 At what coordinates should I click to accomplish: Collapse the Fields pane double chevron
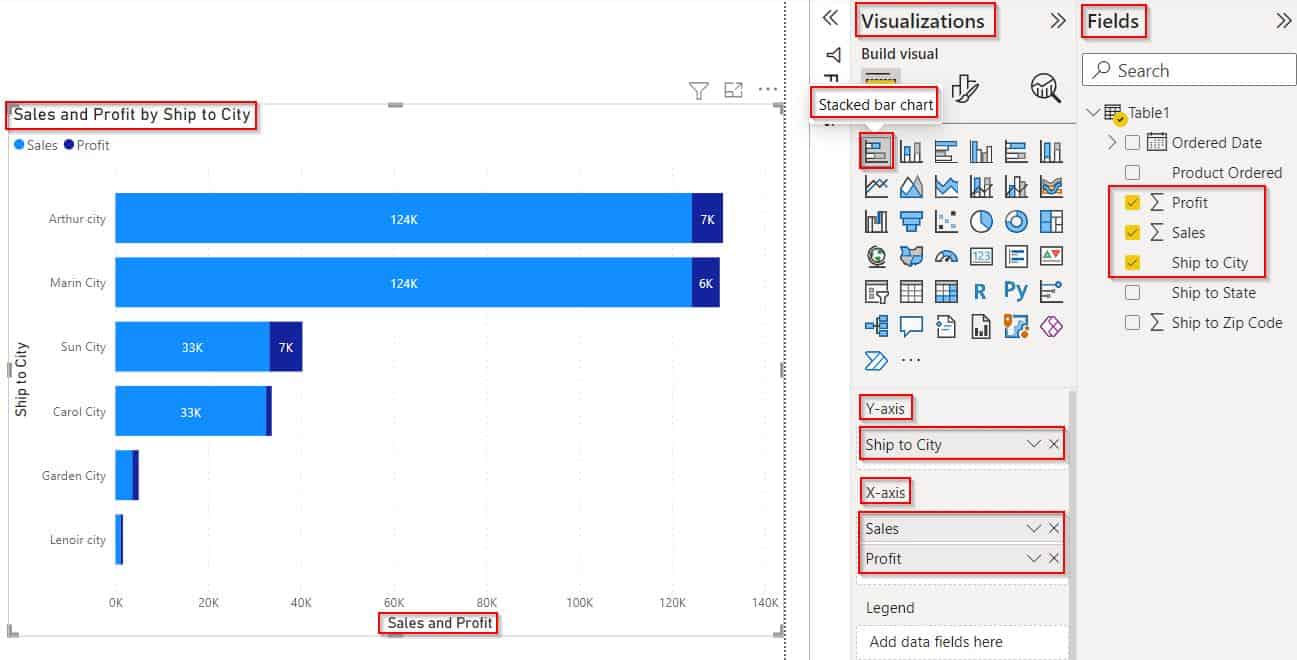(1284, 20)
